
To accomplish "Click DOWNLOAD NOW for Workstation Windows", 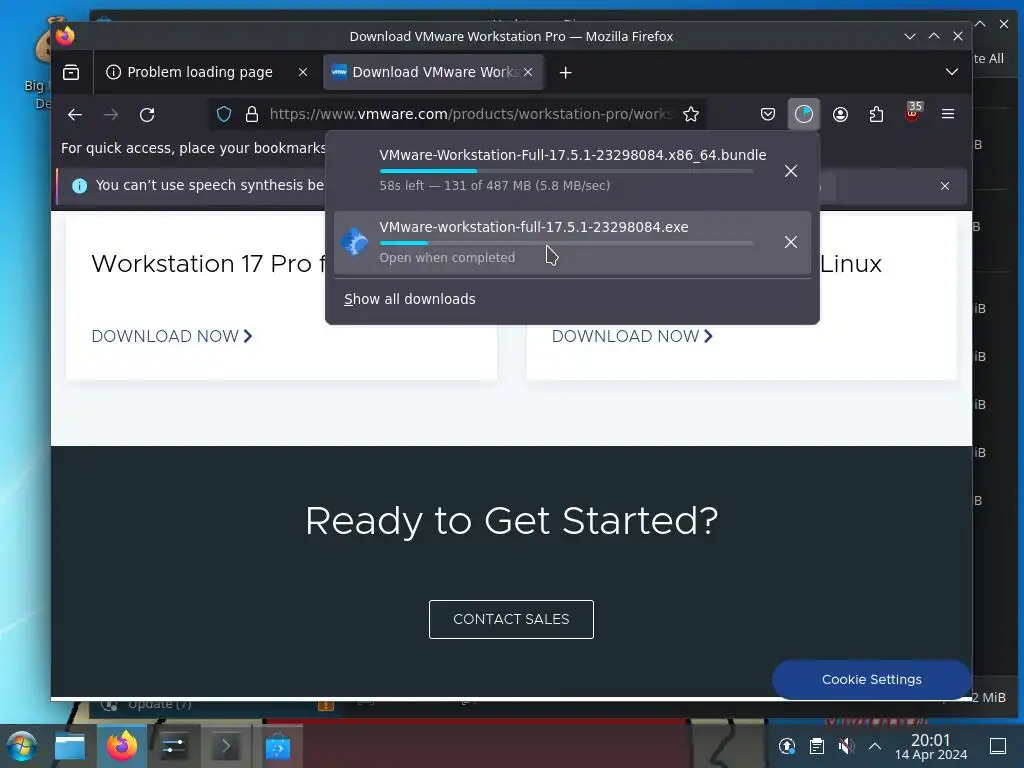I will (172, 336).
